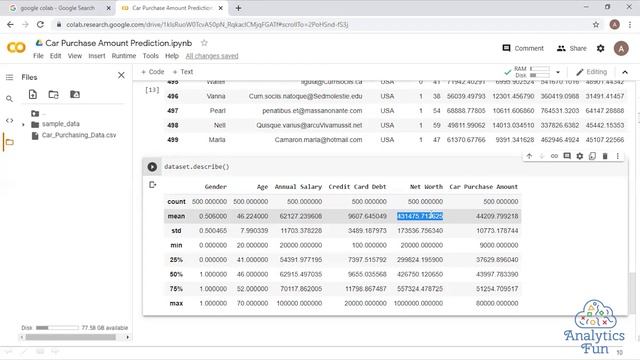Close the Car Purchase Amount Prediction tab
Image resolution: width=640 pixels, height=360 pixels.
(x=221, y=8)
